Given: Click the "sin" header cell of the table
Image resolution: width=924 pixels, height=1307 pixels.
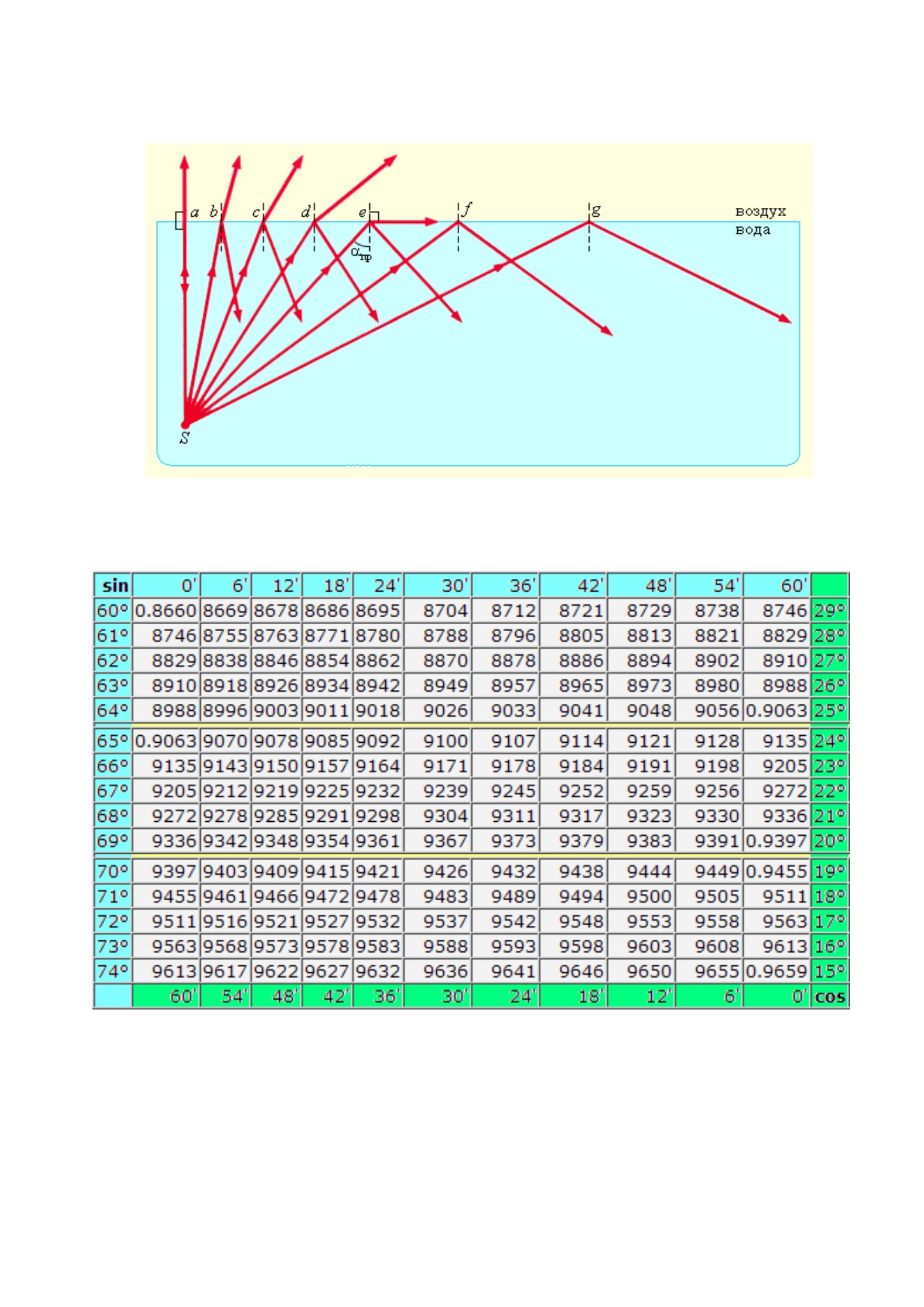Looking at the screenshot, I should tap(113, 585).
